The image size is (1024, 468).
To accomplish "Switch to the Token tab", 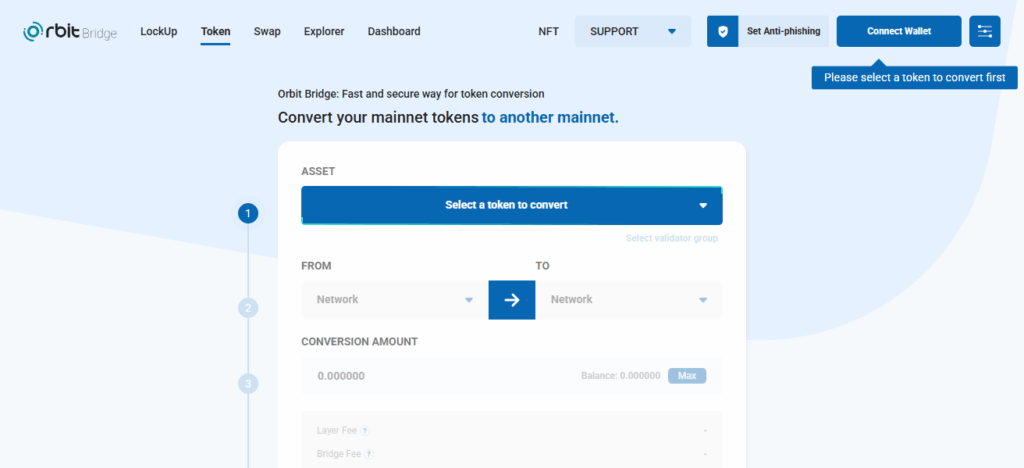I will [x=216, y=31].
